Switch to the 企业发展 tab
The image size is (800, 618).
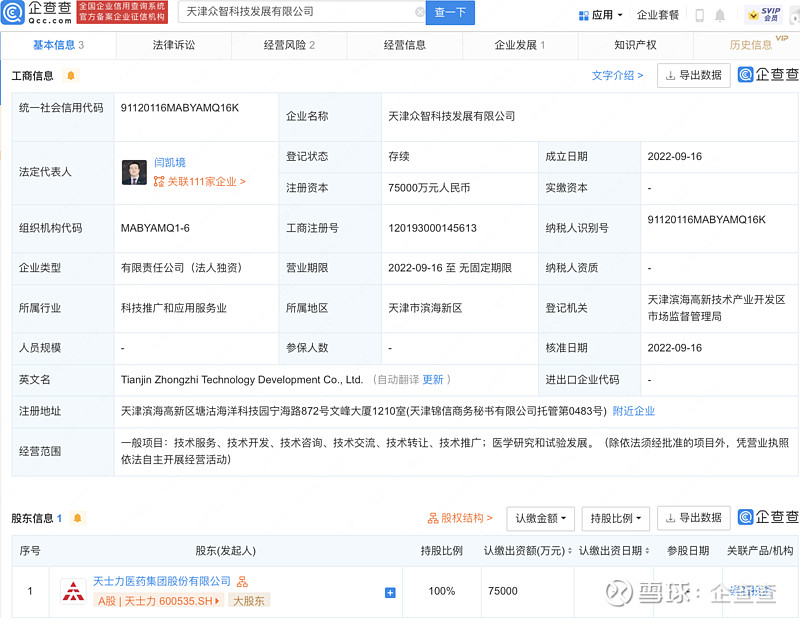520,45
